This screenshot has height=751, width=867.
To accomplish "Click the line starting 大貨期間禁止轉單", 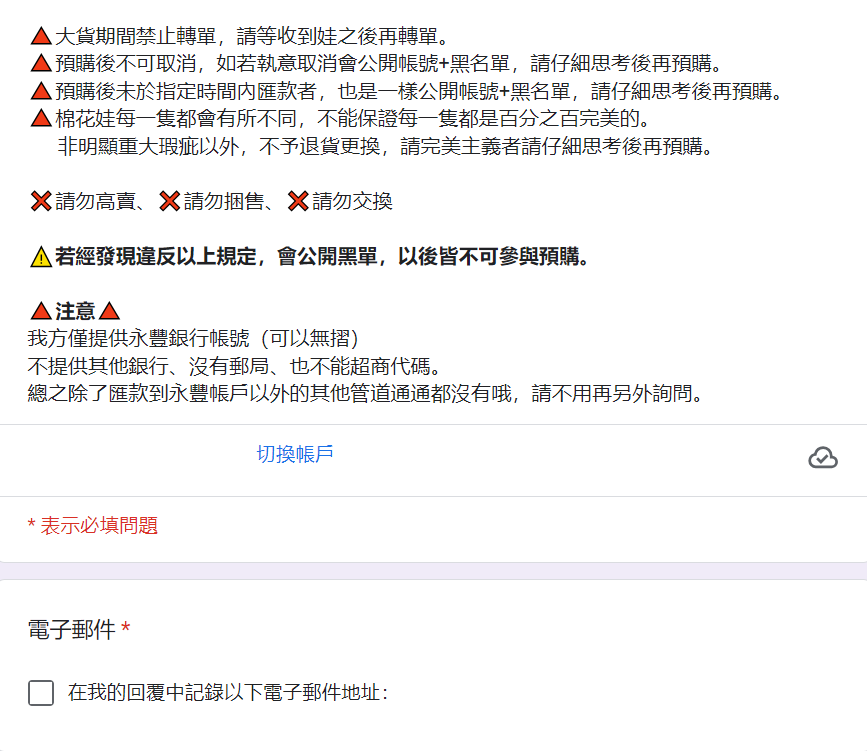I will point(252,36).
